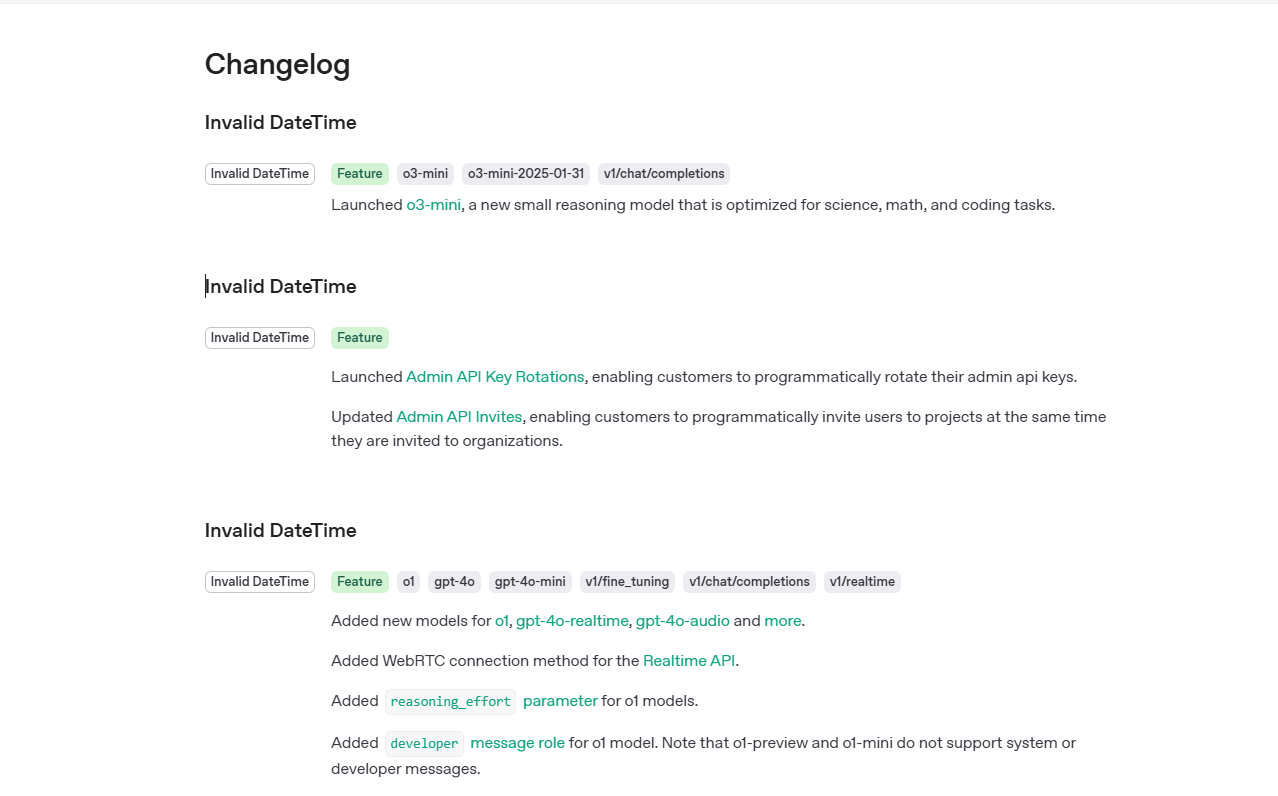This screenshot has height=796, width=1278.
Task: Click the Feature badge in second entry
Action: pos(360,338)
